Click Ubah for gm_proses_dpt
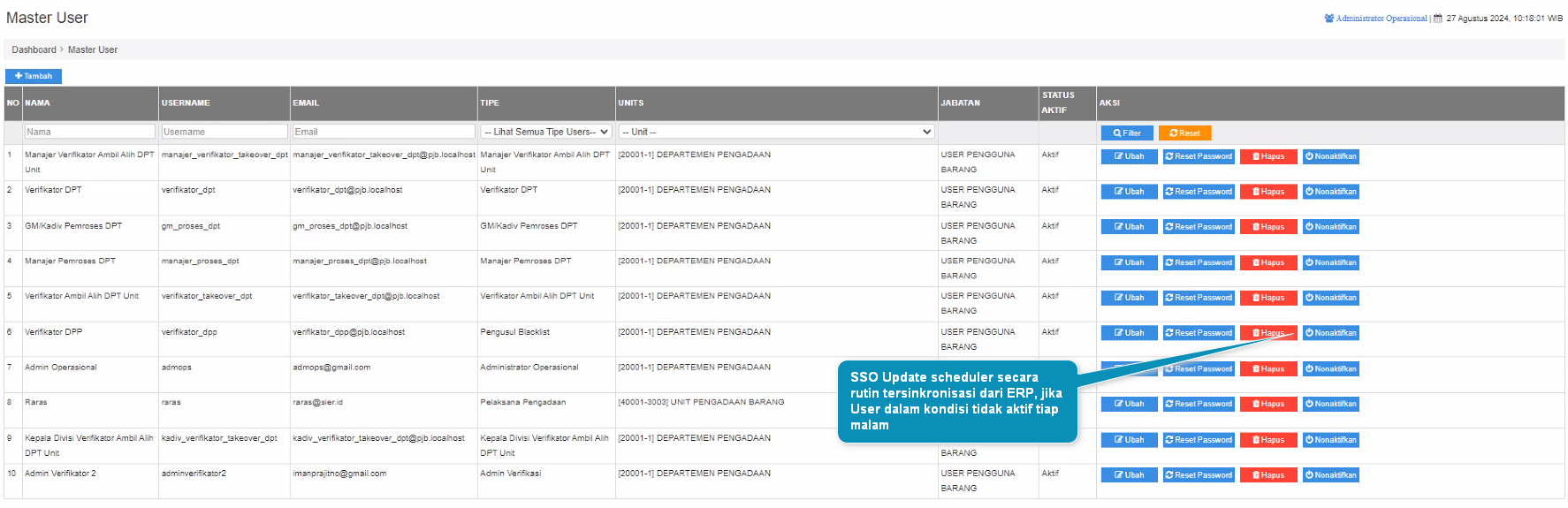1568x508 pixels. [1129, 227]
